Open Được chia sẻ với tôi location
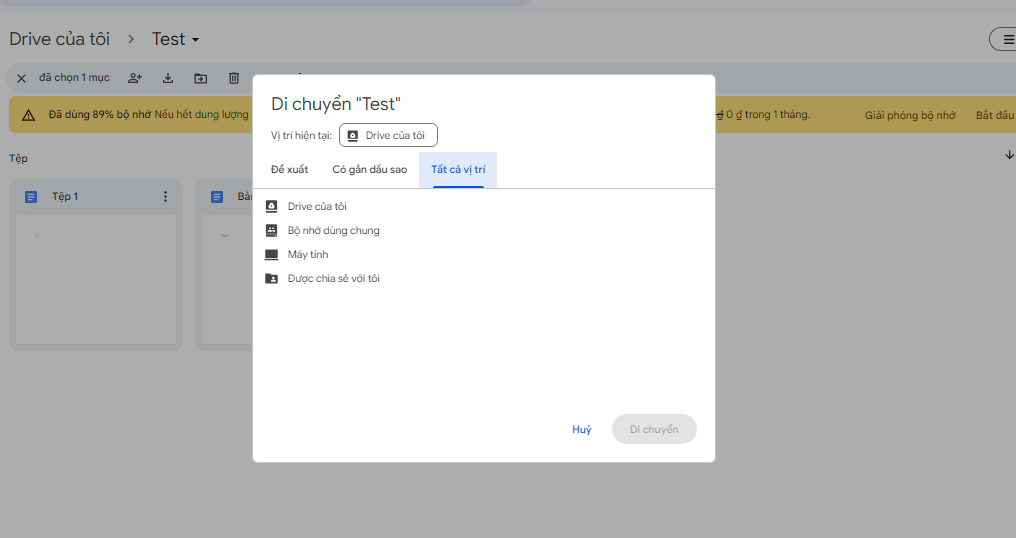1016x538 pixels. pos(333,279)
